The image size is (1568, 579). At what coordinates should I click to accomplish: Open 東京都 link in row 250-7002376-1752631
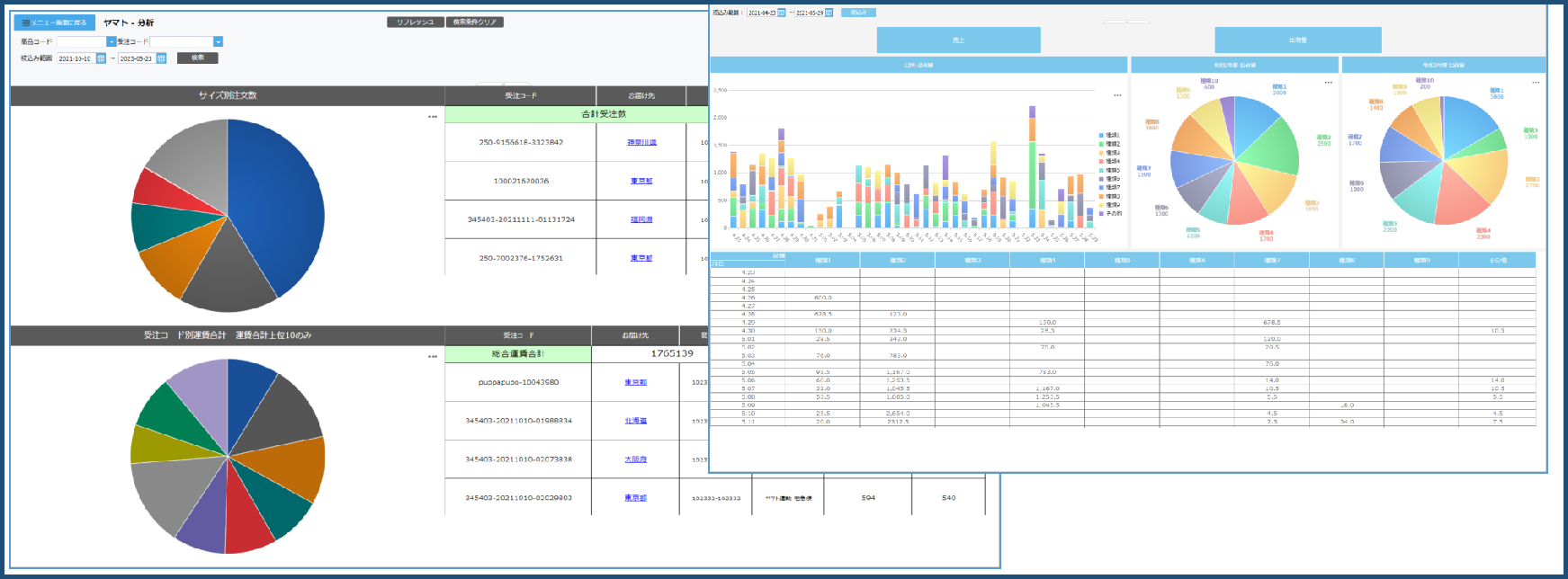[x=641, y=259]
